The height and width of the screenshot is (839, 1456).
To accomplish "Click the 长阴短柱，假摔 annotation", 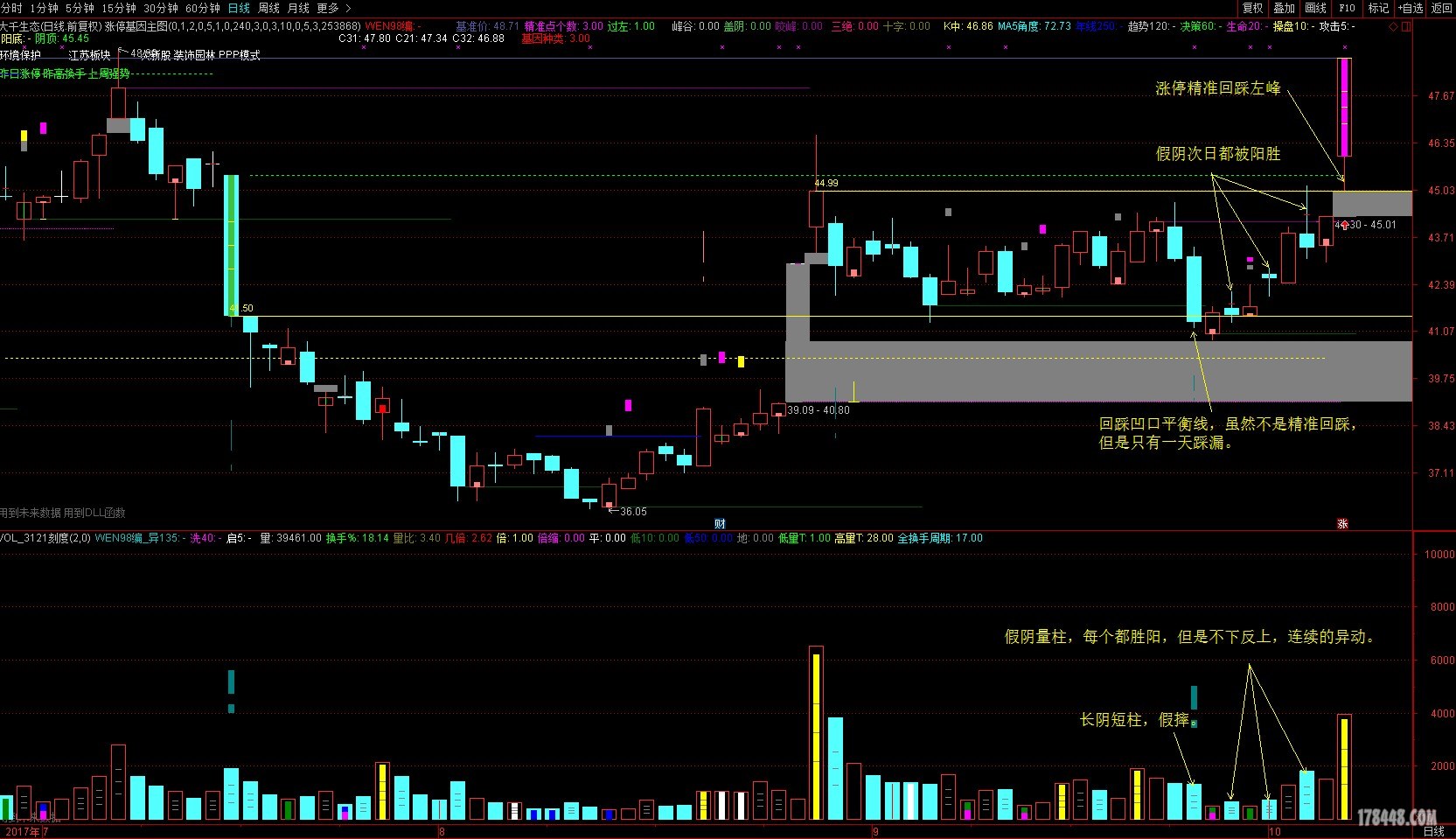I will [x=1134, y=719].
